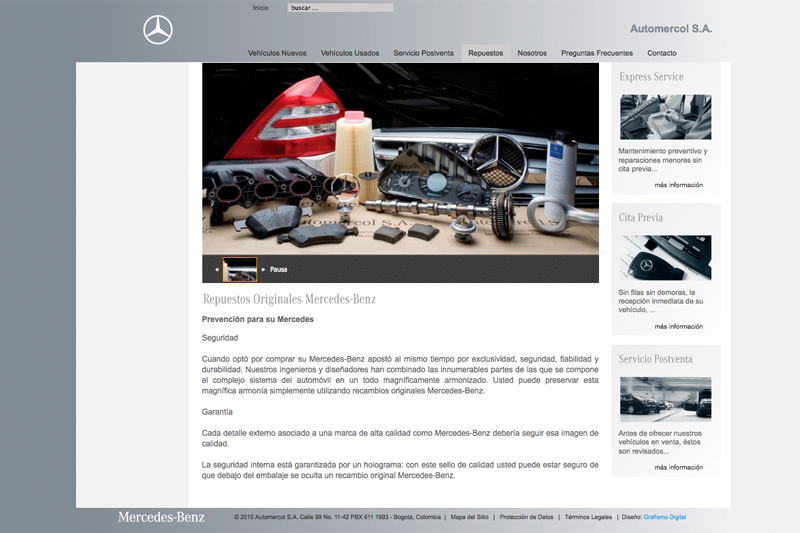Click 'Sin filas sin demoras' description text
Image resolution: width=800 pixels, height=533 pixels.
point(661,301)
